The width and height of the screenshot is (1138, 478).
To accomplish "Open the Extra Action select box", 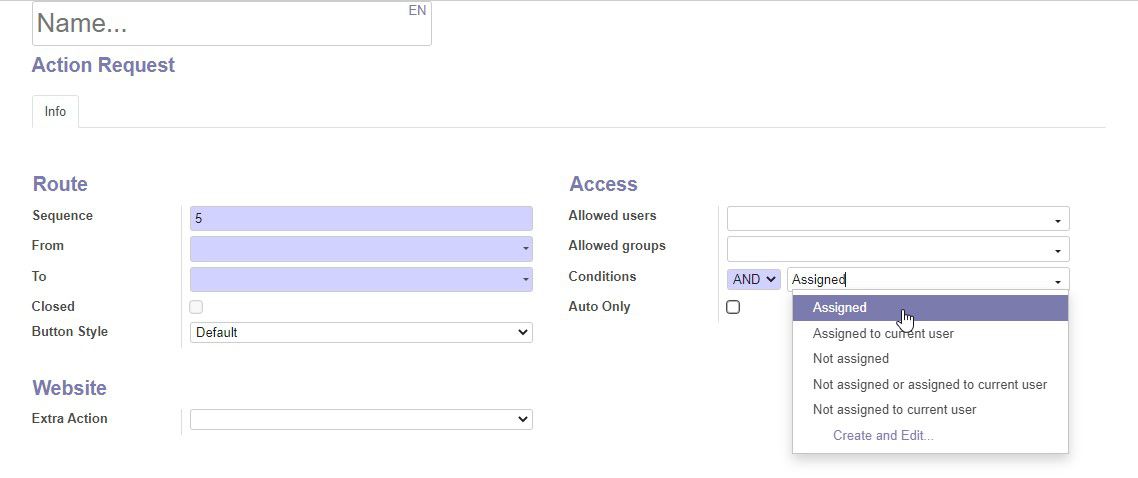I will pos(361,419).
